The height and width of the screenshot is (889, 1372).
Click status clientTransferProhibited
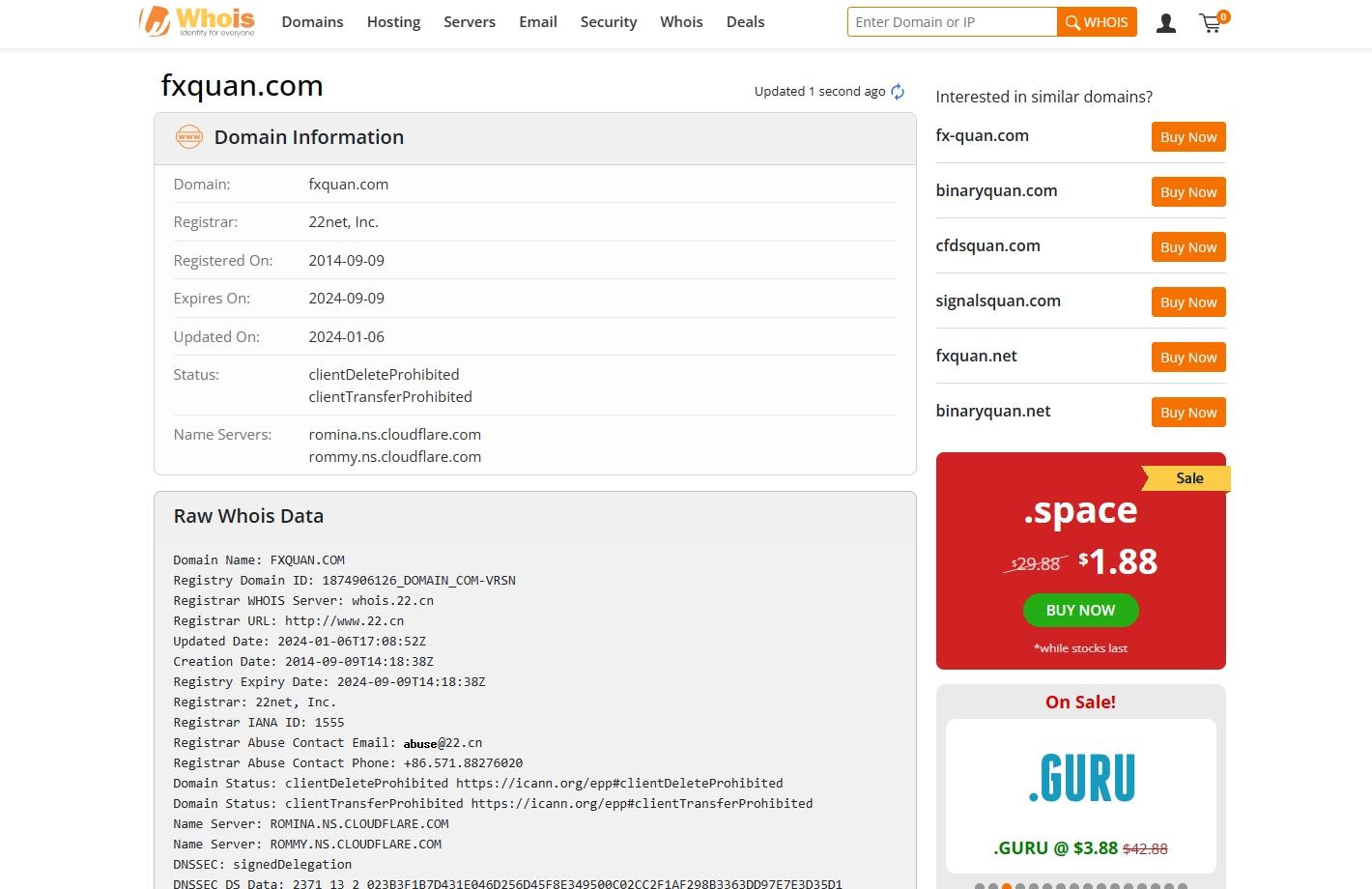(390, 397)
